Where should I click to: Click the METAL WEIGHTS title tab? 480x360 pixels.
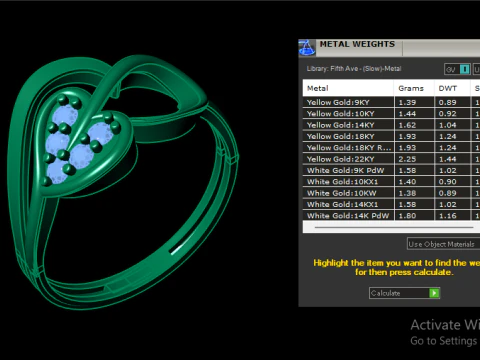(357, 44)
